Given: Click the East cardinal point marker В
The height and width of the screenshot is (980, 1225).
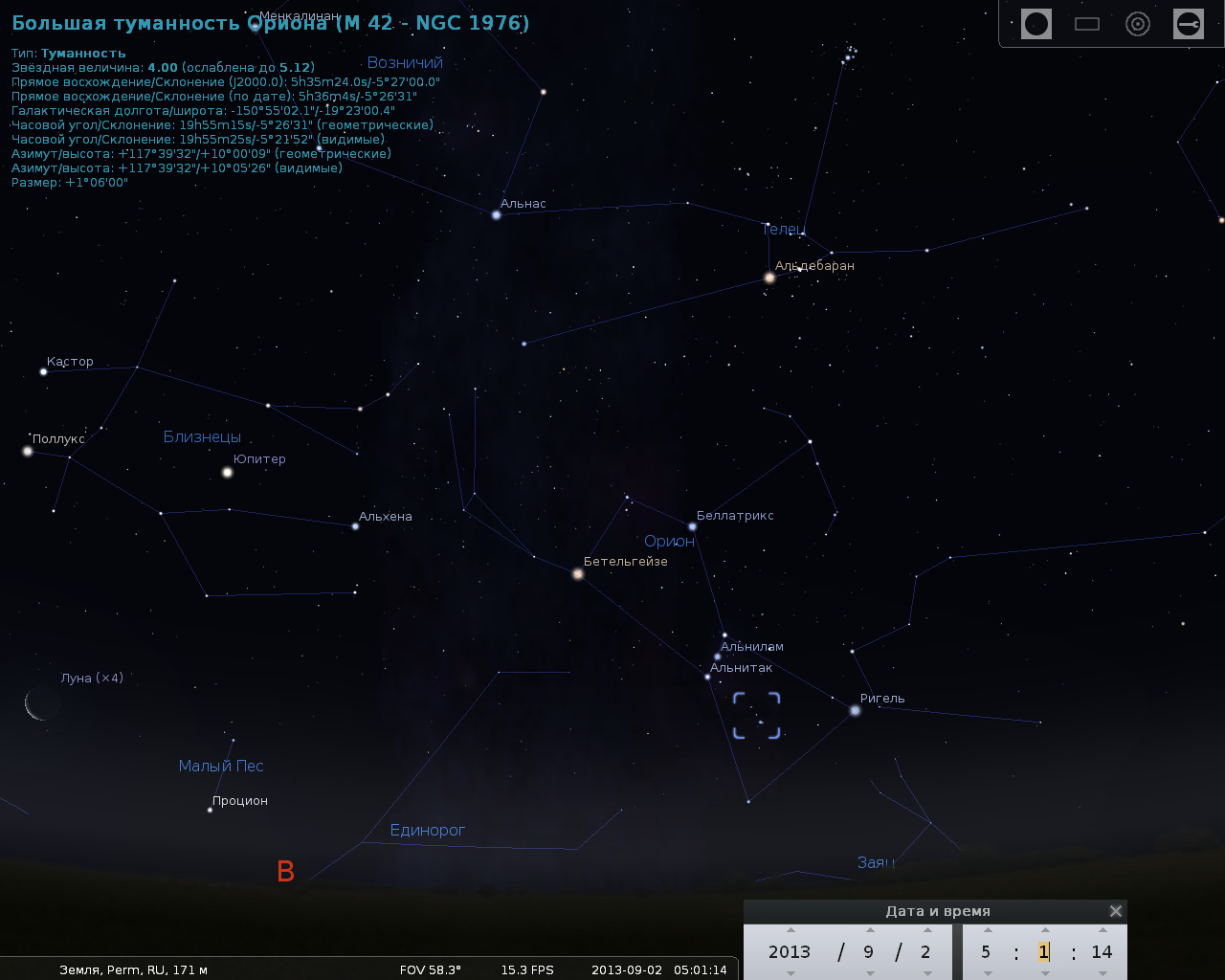Looking at the screenshot, I should [285, 872].
